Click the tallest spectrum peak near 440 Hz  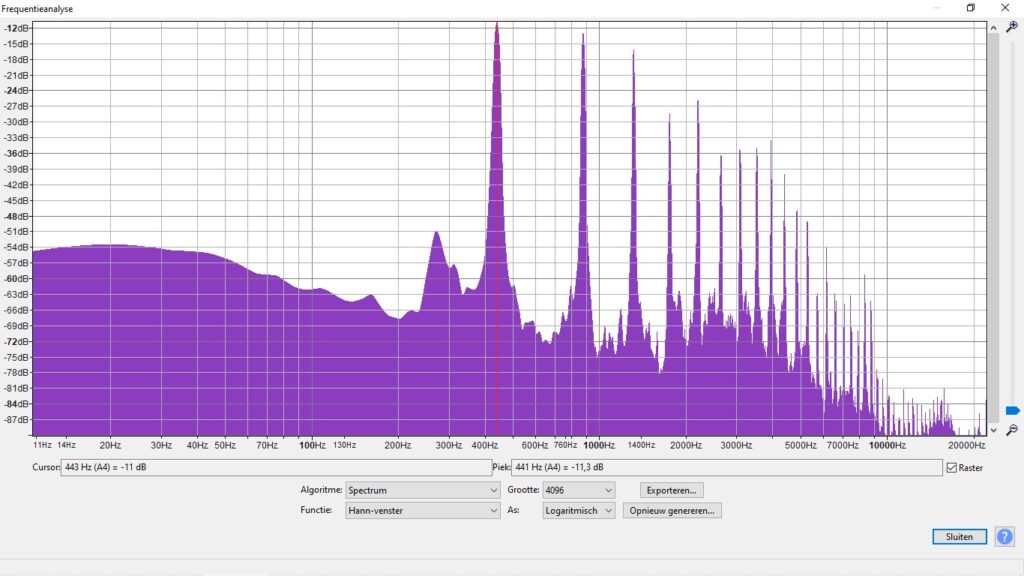pos(496,30)
